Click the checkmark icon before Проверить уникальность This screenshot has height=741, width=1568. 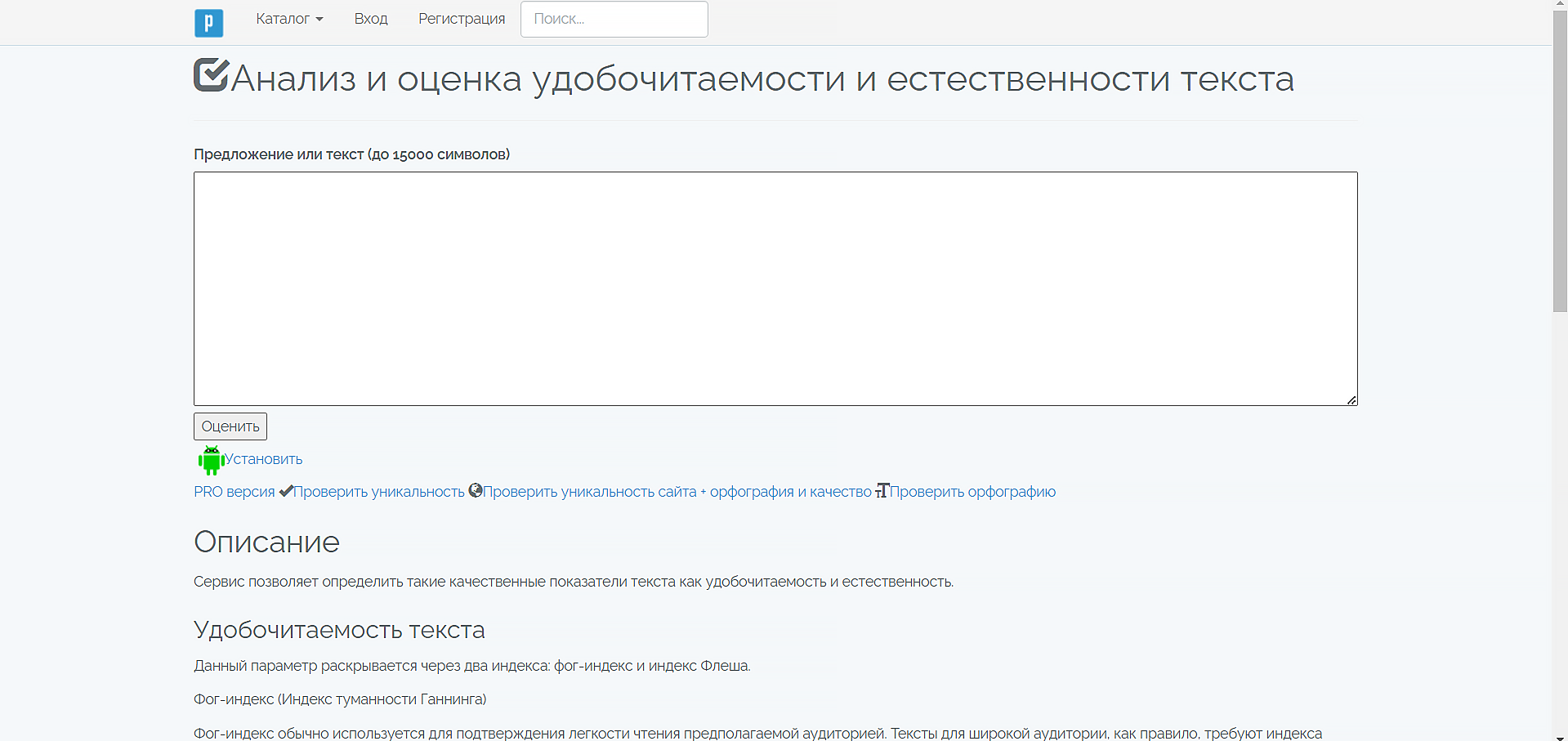pos(285,491)
